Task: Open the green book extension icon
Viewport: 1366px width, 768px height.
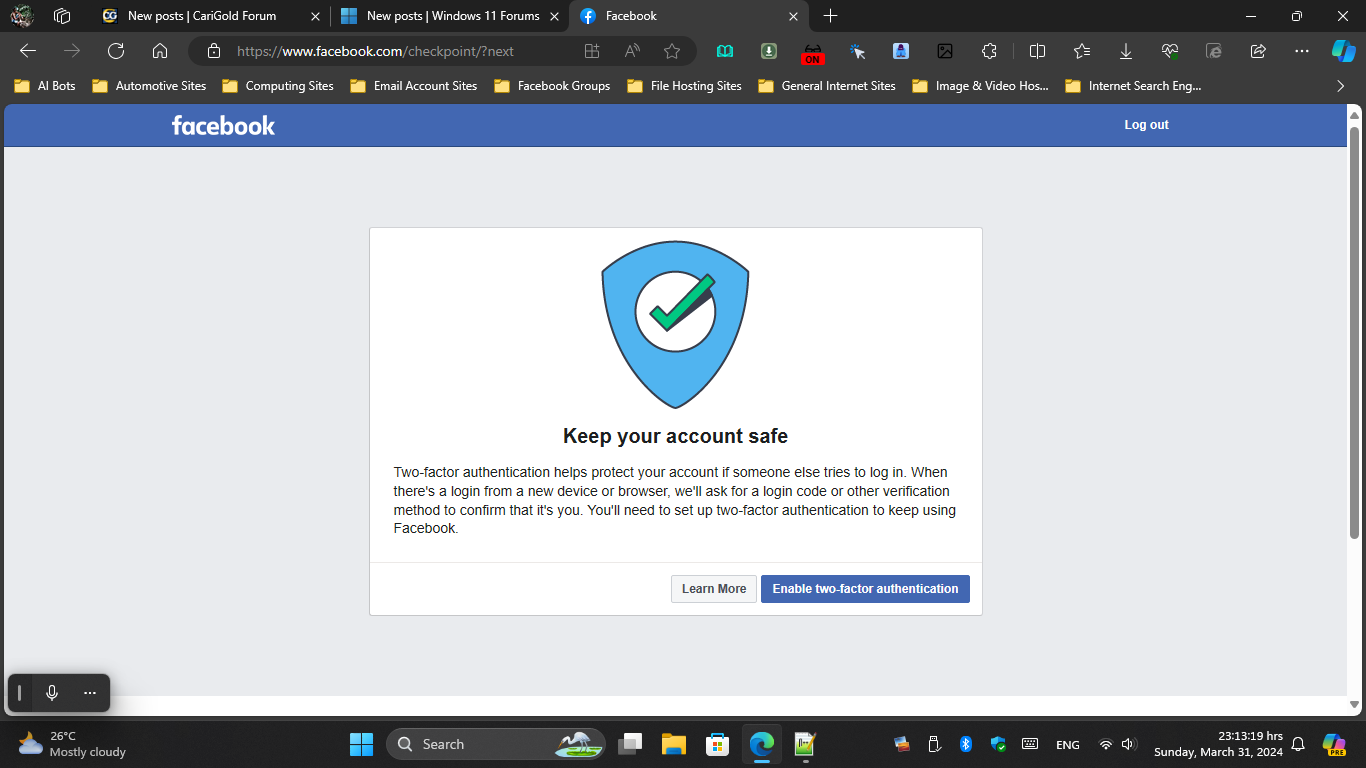Action: 725,51
